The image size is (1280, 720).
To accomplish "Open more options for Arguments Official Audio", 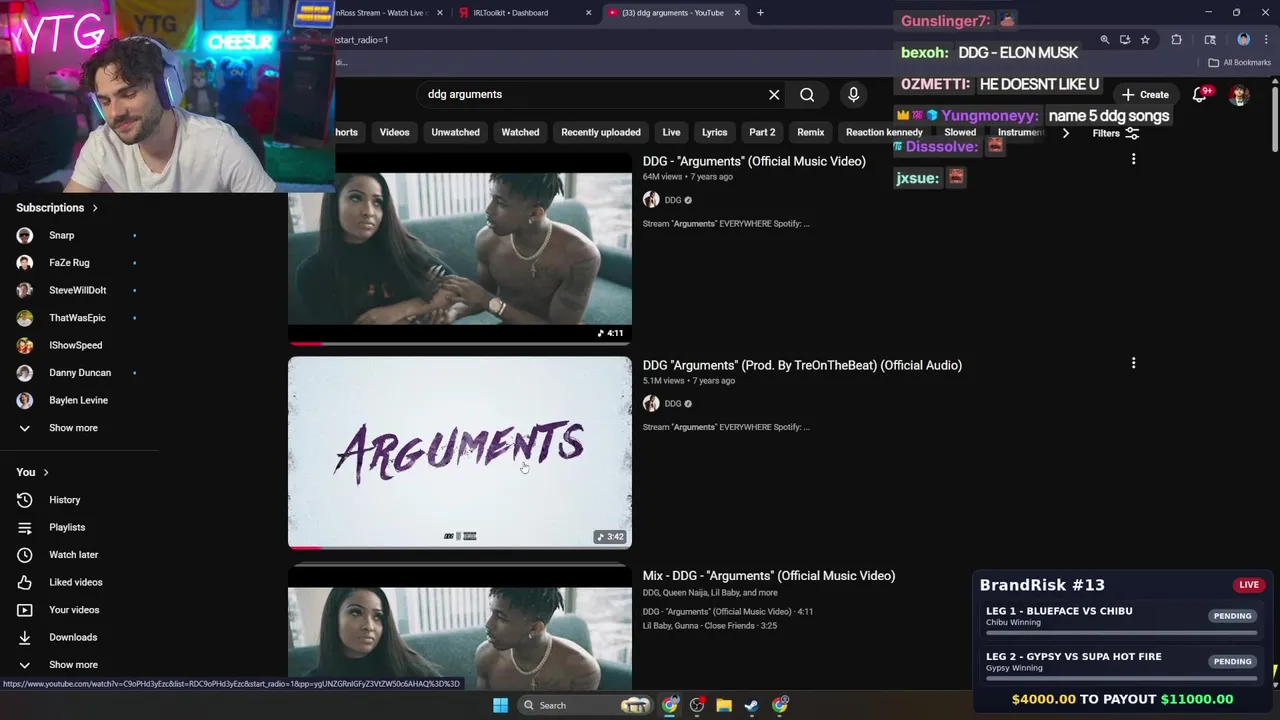I will [x=1133, y=363].
